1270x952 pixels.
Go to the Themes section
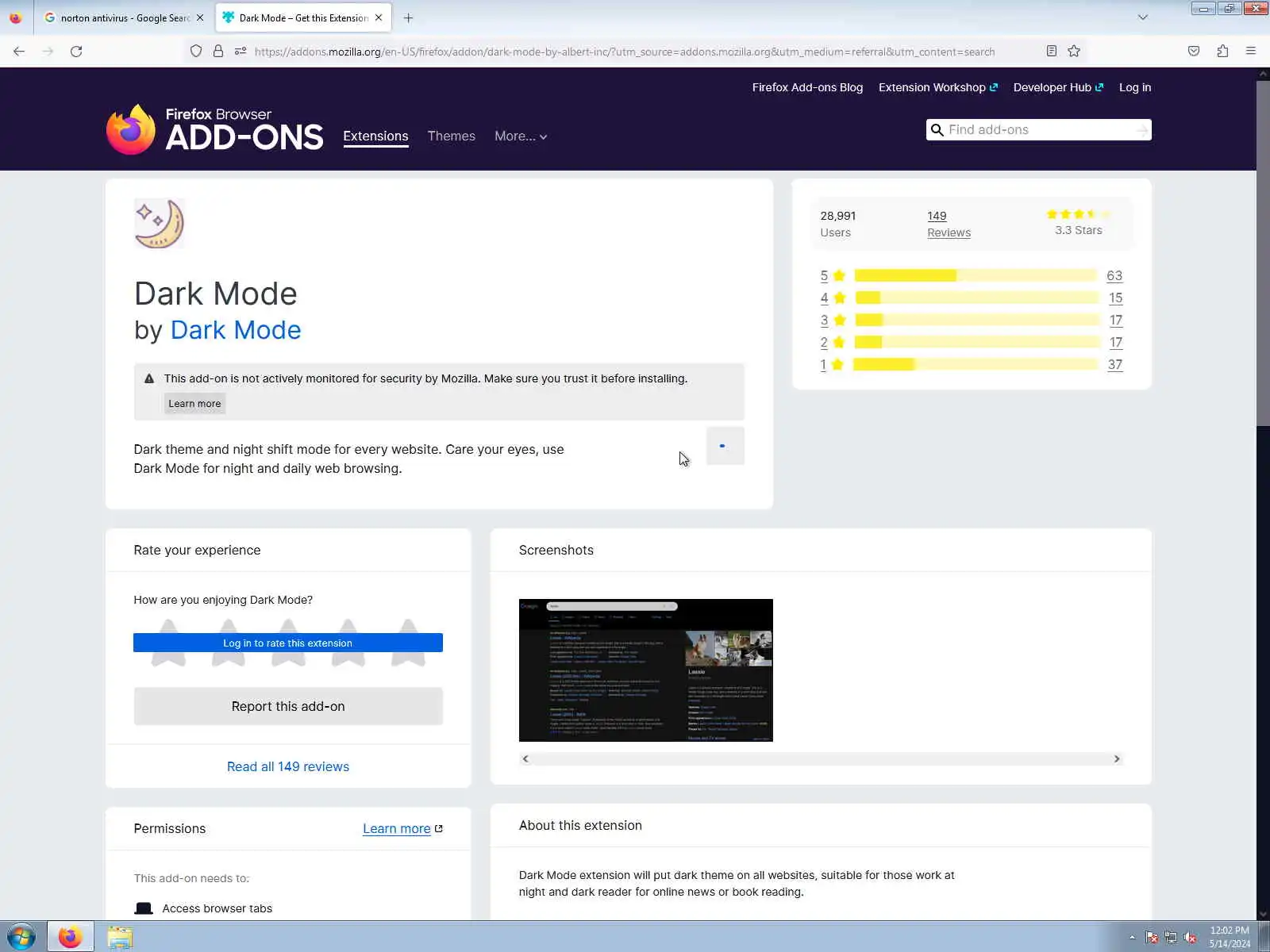pyautogui.click(x=451, y=136)
